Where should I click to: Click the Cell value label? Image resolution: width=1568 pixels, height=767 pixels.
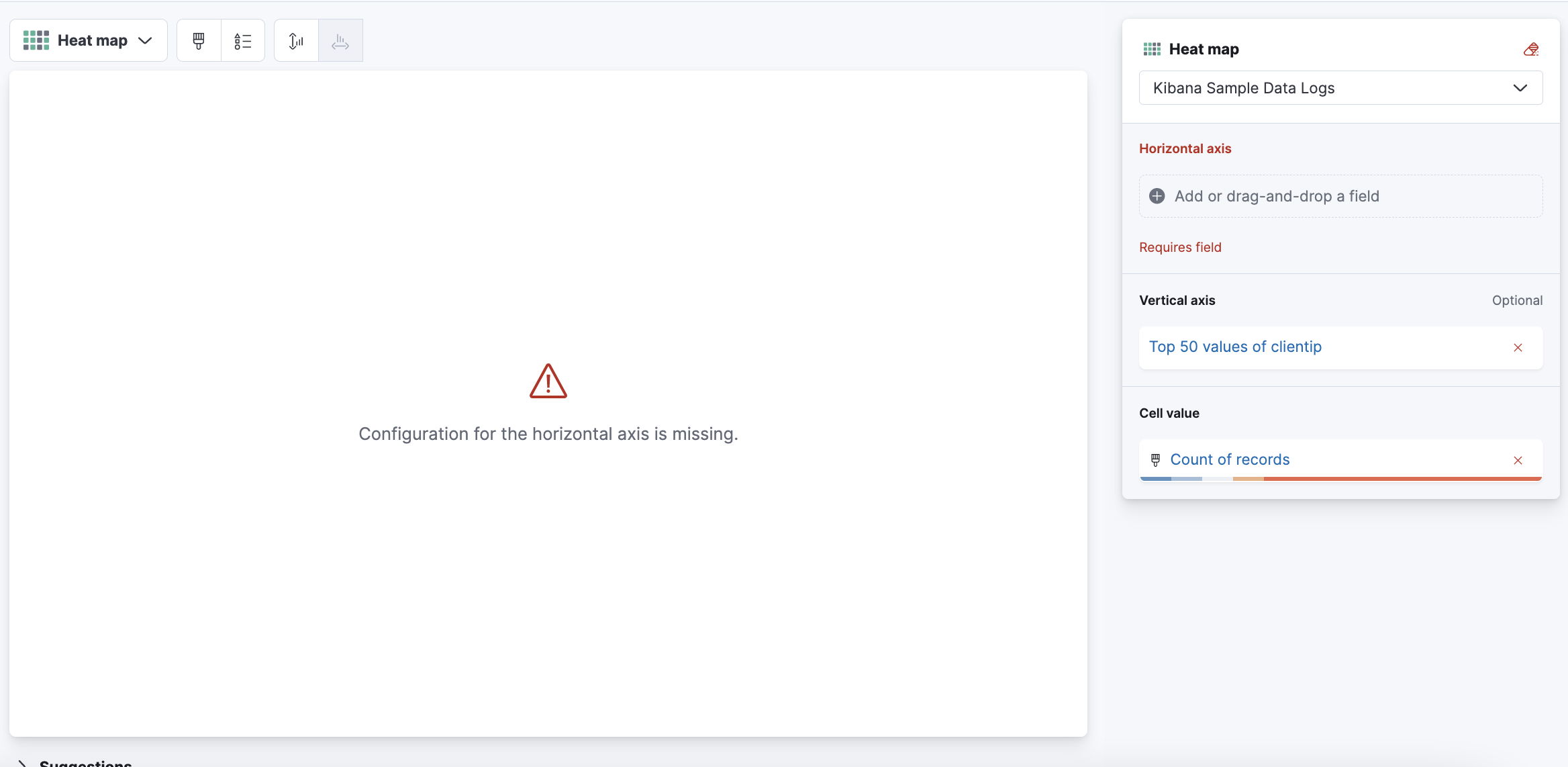click(1169, 413)
